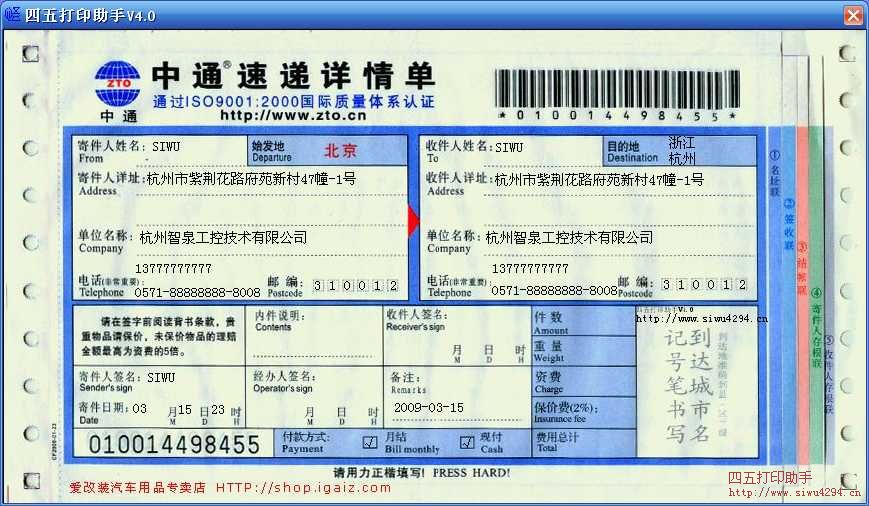Viewport: 869px width, 506px height.
Task: Click the app icon in the title bar
Action: 12,14
